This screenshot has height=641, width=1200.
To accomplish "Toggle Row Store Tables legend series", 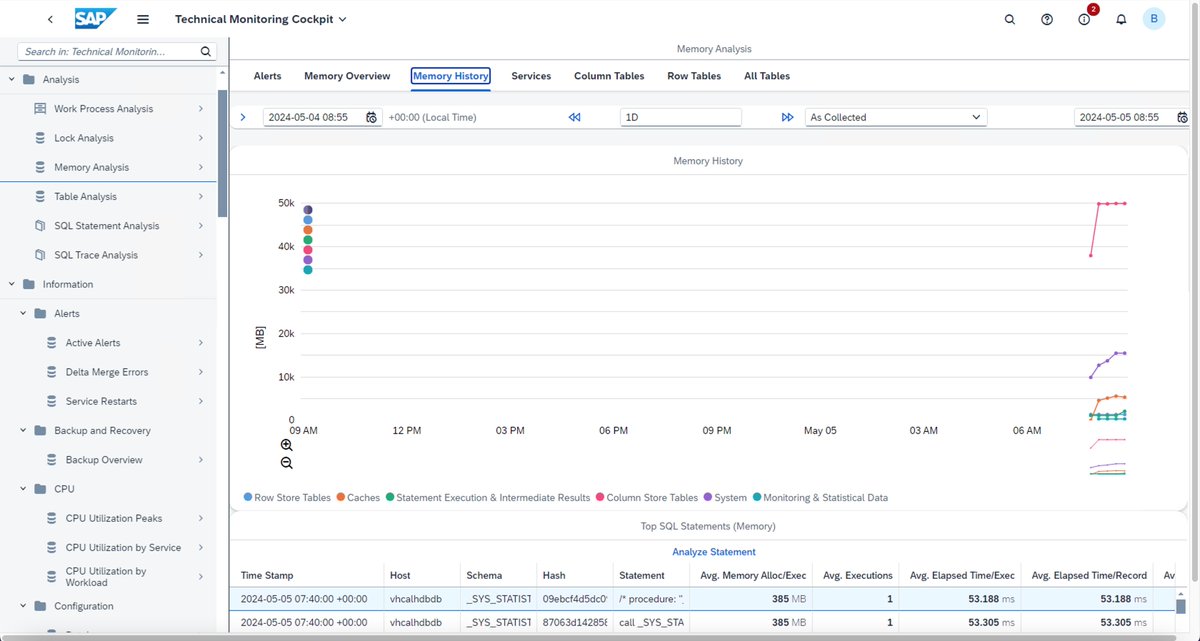I will [287, 497].
